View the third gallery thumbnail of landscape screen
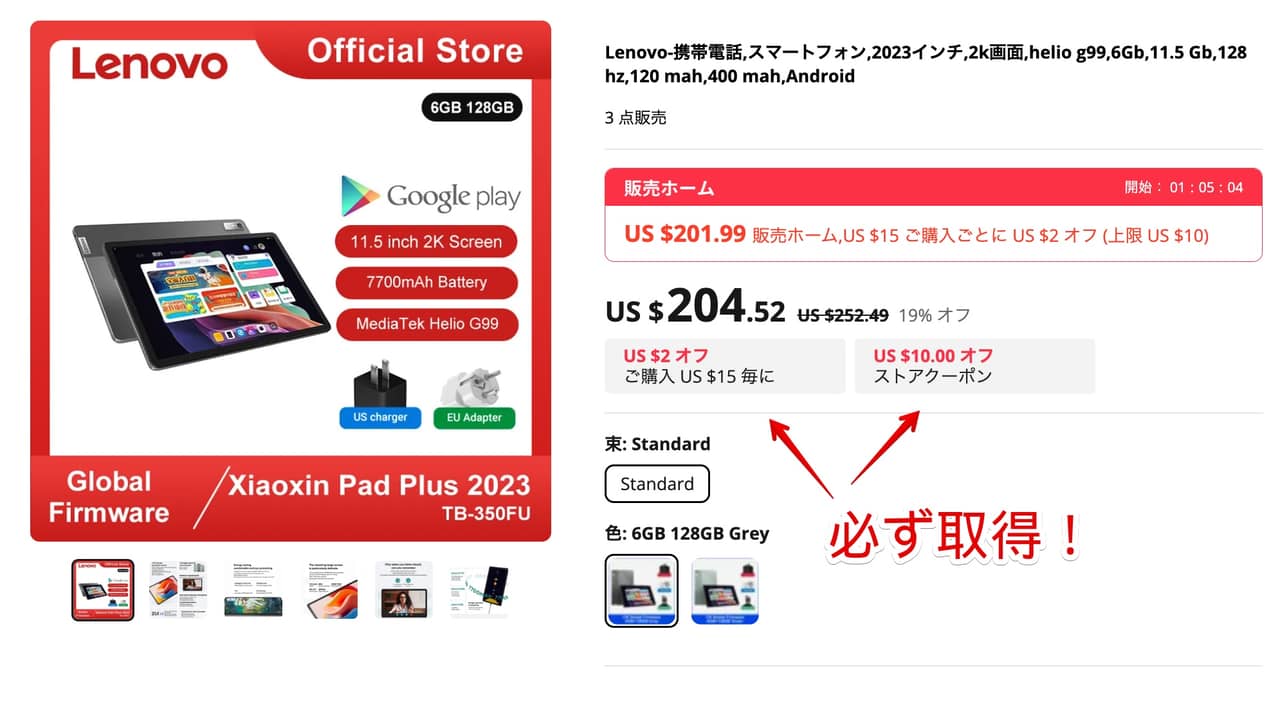Viewport: 1280px width, 705px height. click(x=253, y=590)
